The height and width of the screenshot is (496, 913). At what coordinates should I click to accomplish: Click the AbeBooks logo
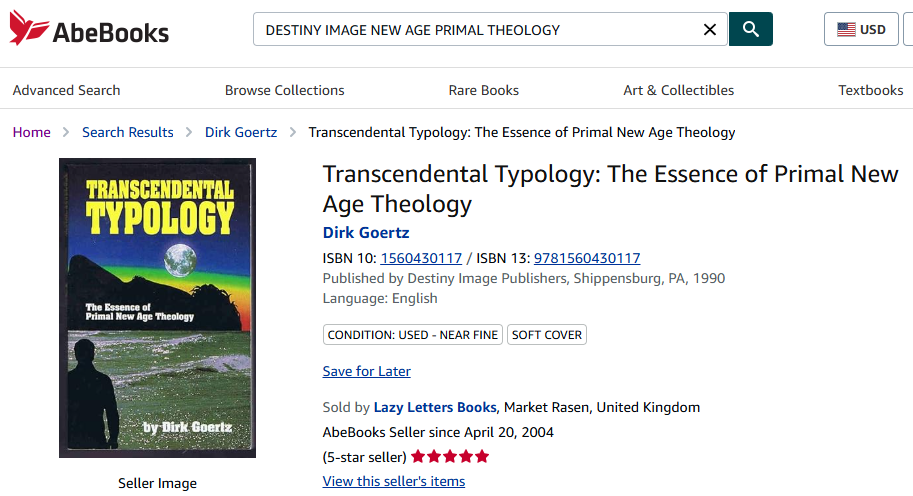point(90,29)
